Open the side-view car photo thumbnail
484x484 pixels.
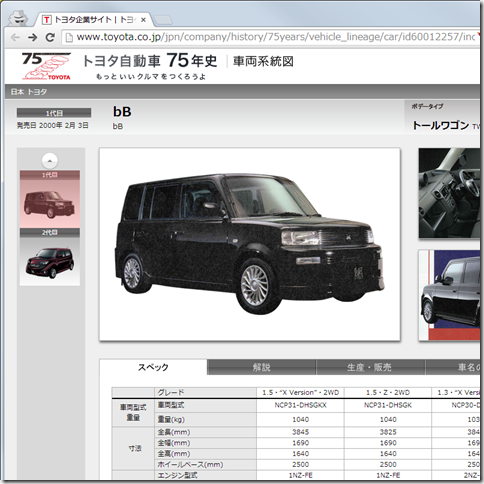point(449,295)
